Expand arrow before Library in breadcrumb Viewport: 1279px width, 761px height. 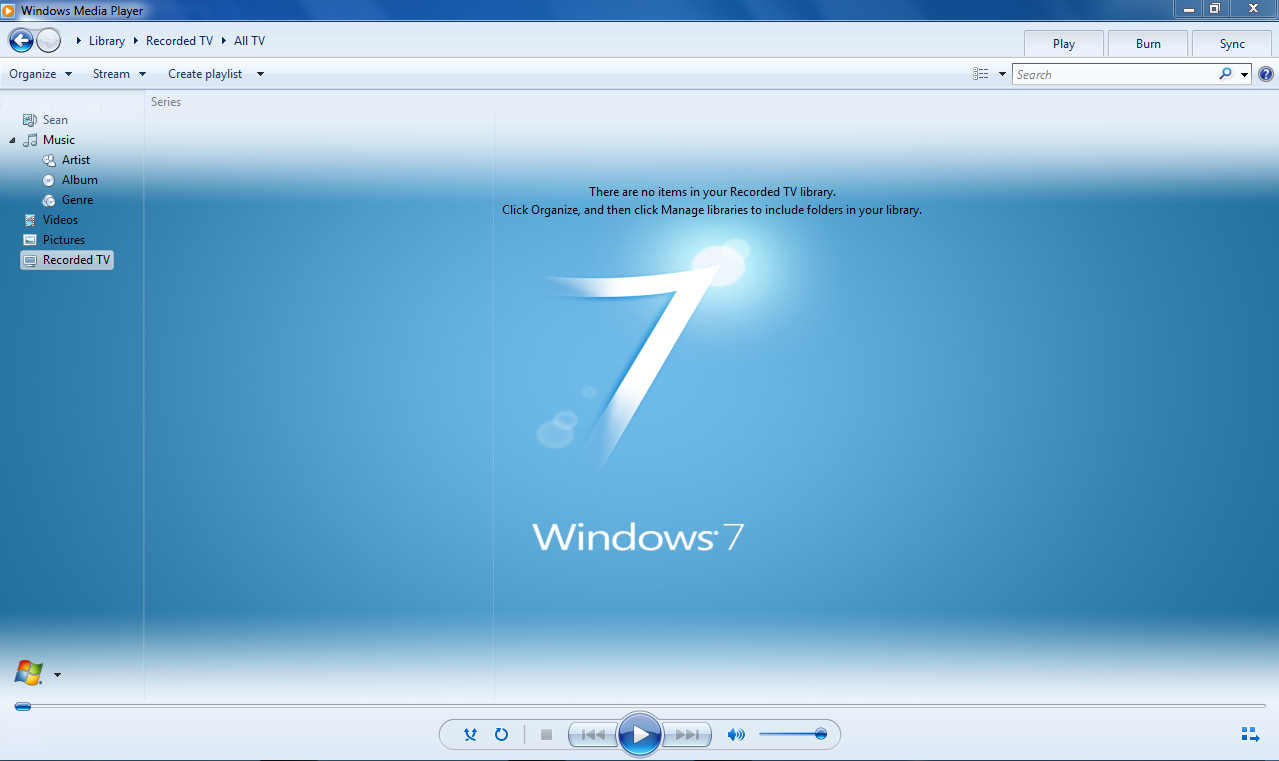[78, 41]
